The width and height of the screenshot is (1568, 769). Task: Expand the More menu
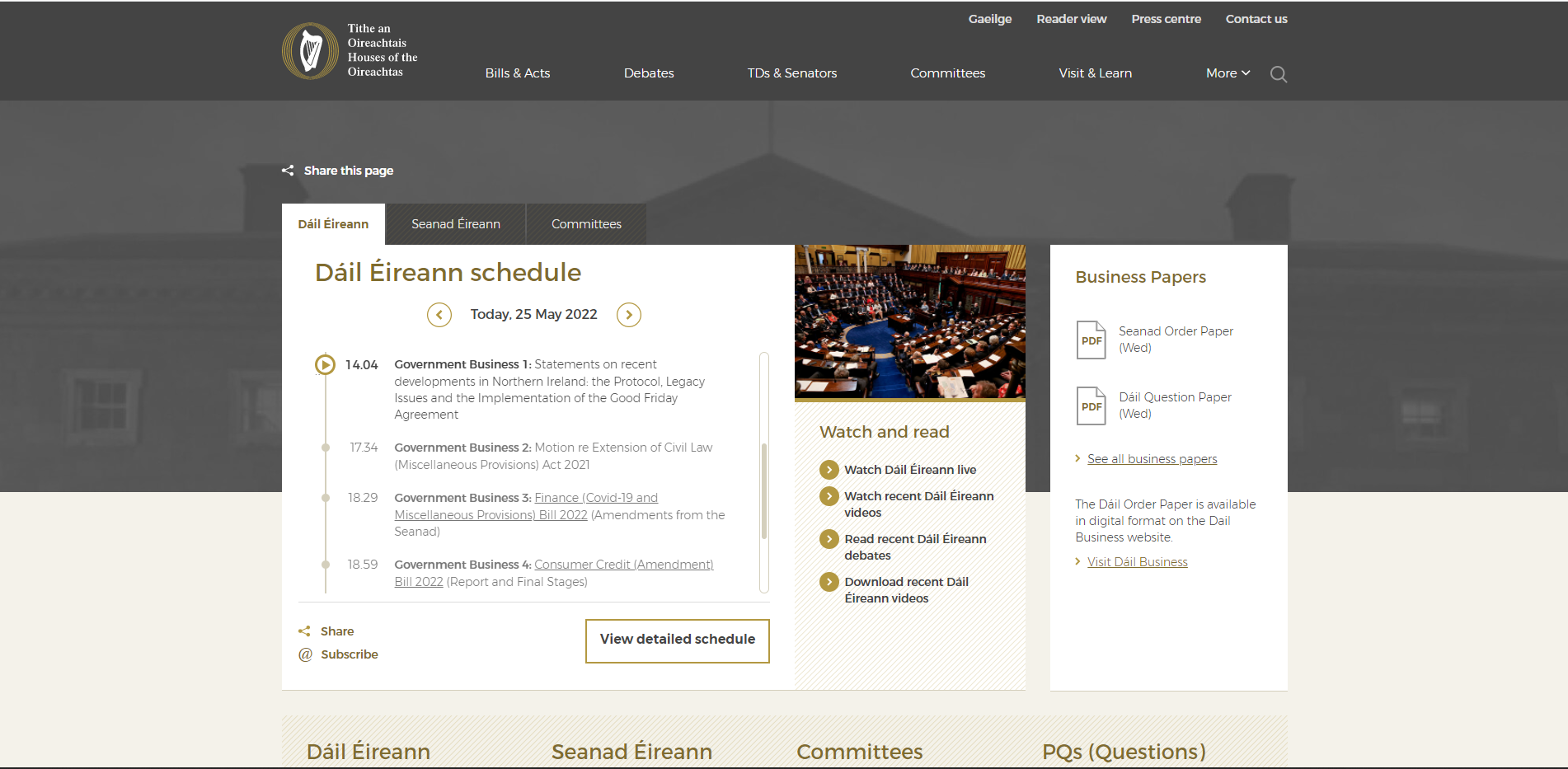[x=1228, y=73]
